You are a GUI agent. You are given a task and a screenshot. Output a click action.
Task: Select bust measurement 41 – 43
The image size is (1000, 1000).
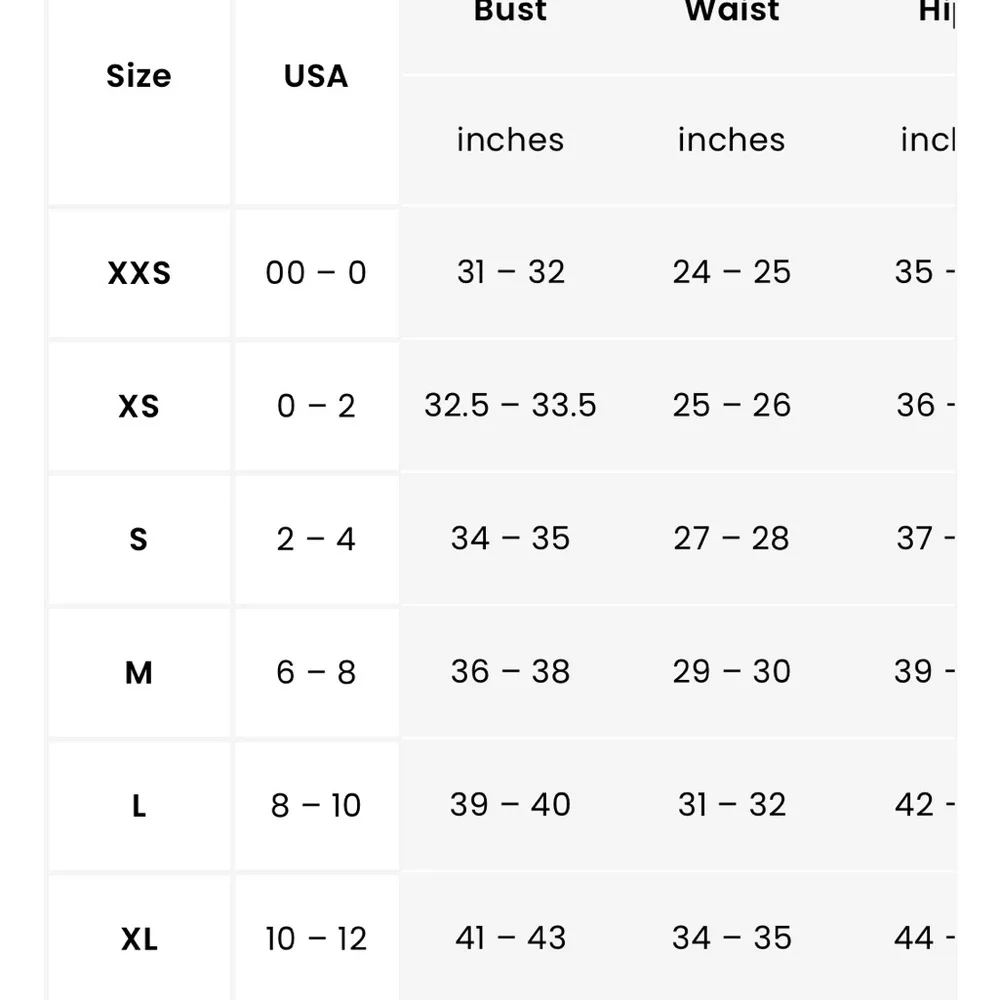[x=510, y=938]
